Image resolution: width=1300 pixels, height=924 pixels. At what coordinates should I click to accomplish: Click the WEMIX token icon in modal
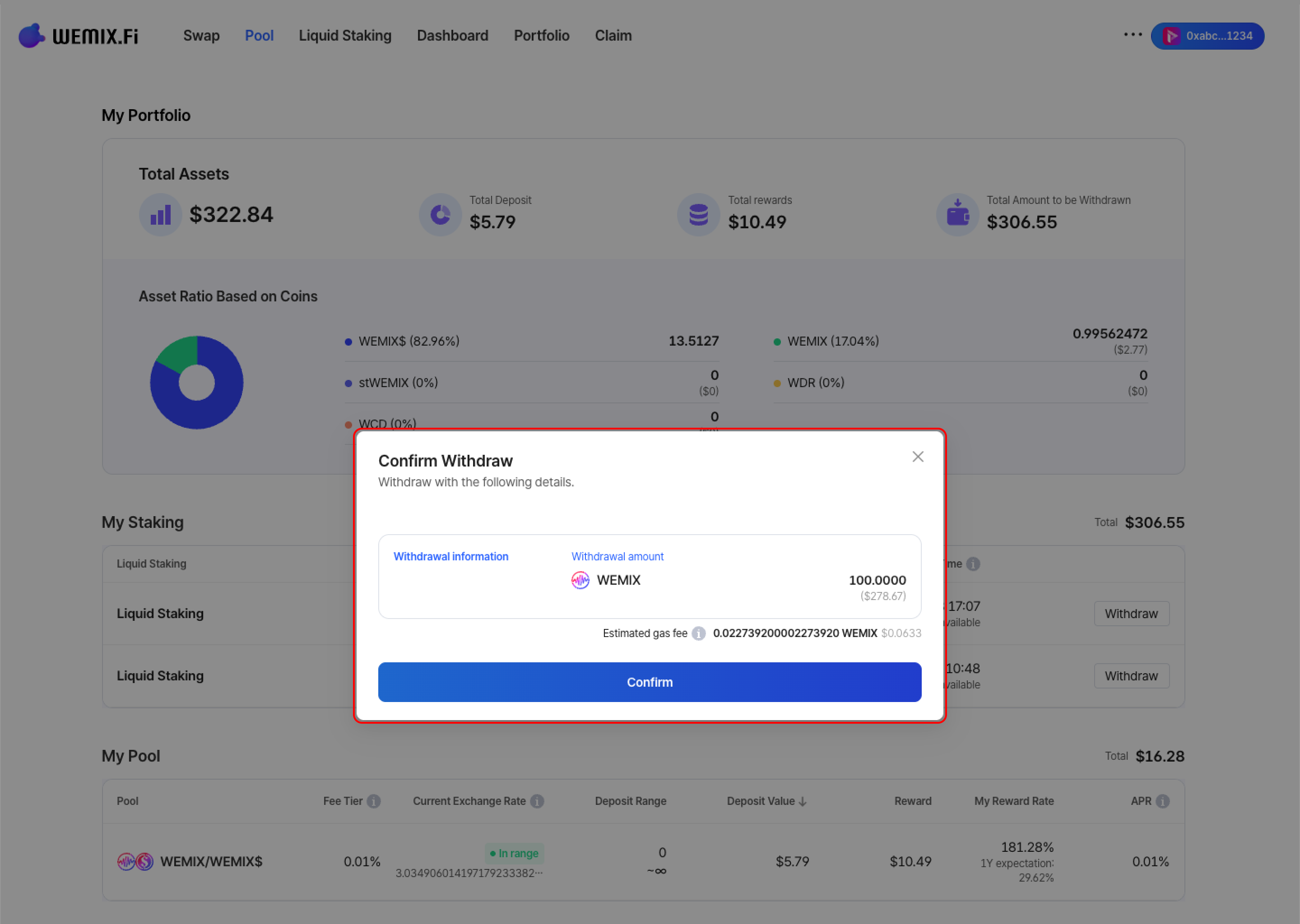pos(580,580)
